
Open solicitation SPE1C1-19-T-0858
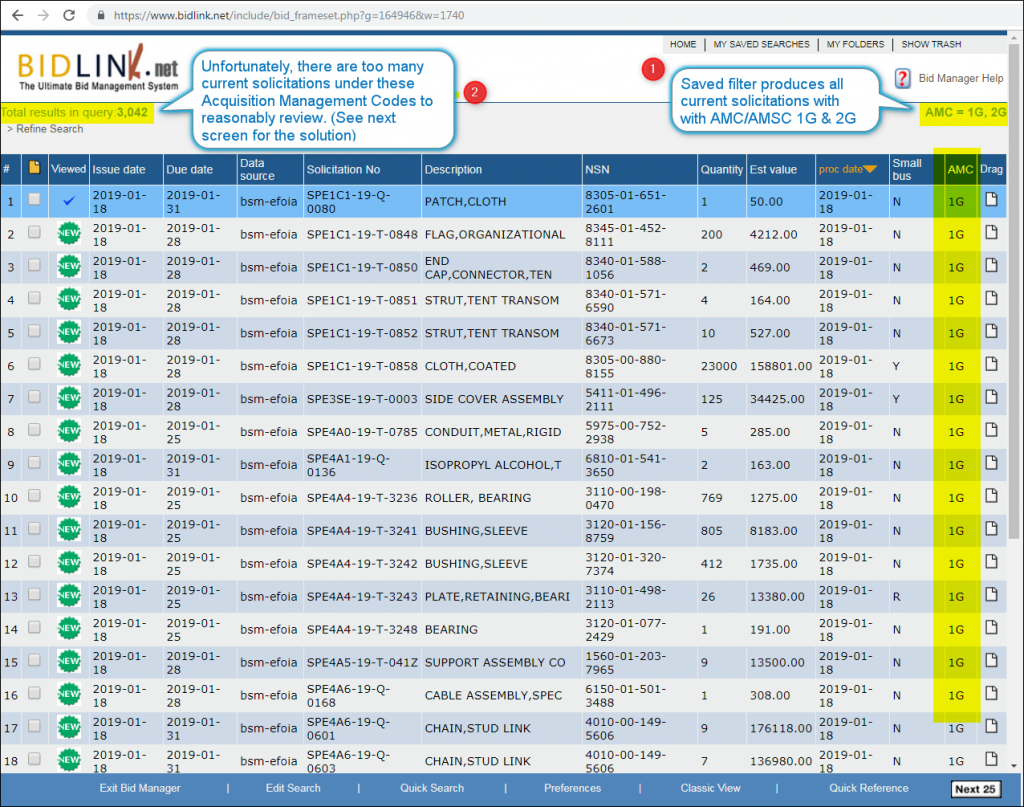pyautogui.click(x=362, y=366)
